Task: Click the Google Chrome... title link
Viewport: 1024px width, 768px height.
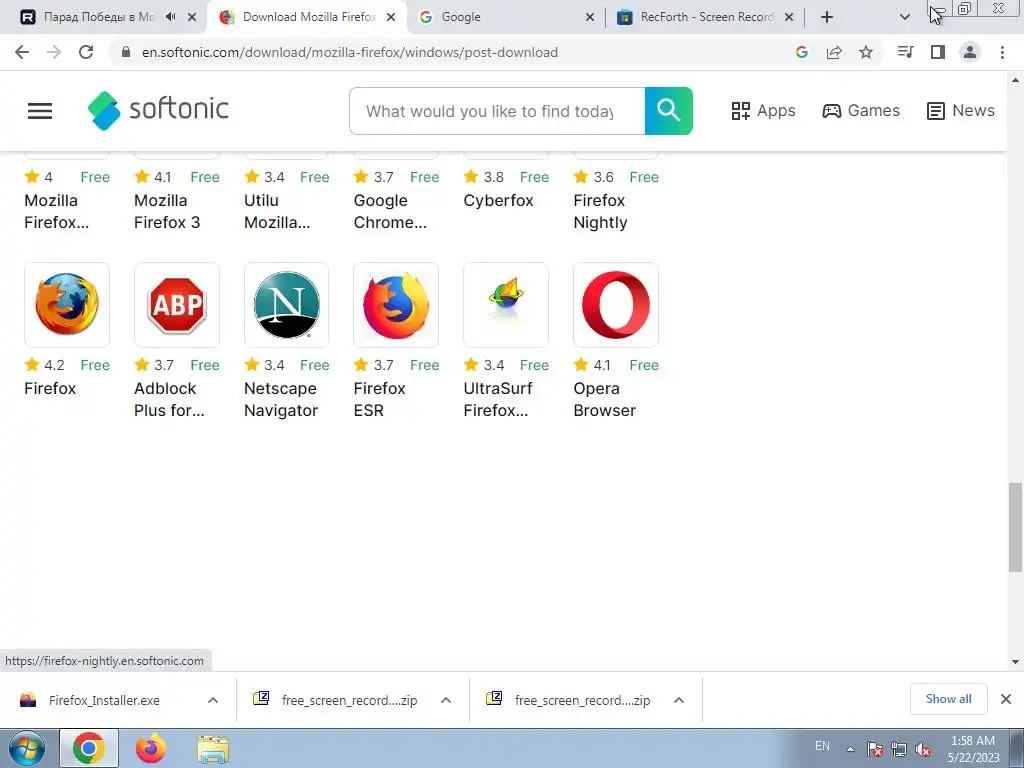Action: tap(390, 211)
